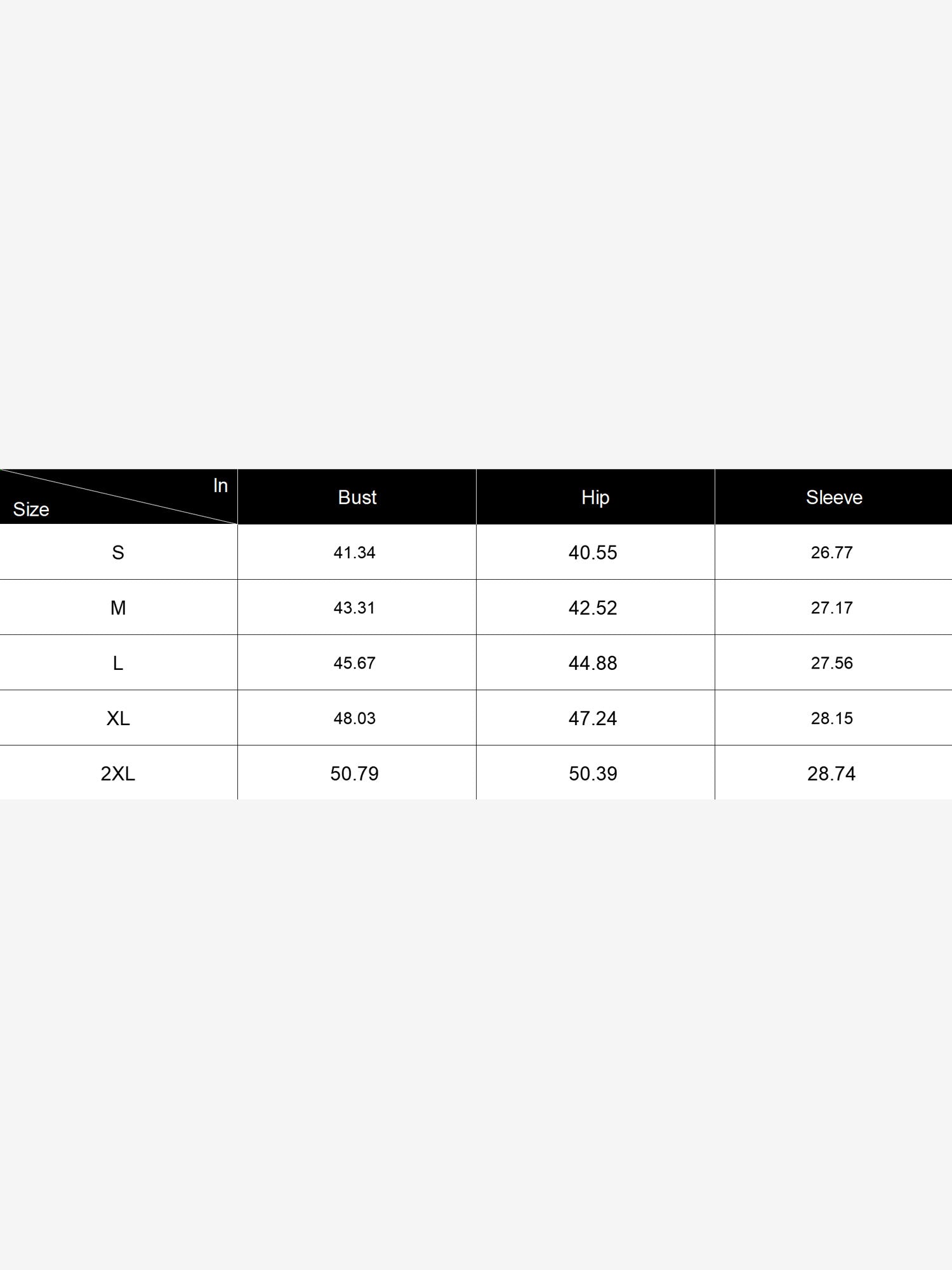The width and height of the screenshot is (952, 1270).
Task: Click the 2XL size row label
Action: coord(118,773)
